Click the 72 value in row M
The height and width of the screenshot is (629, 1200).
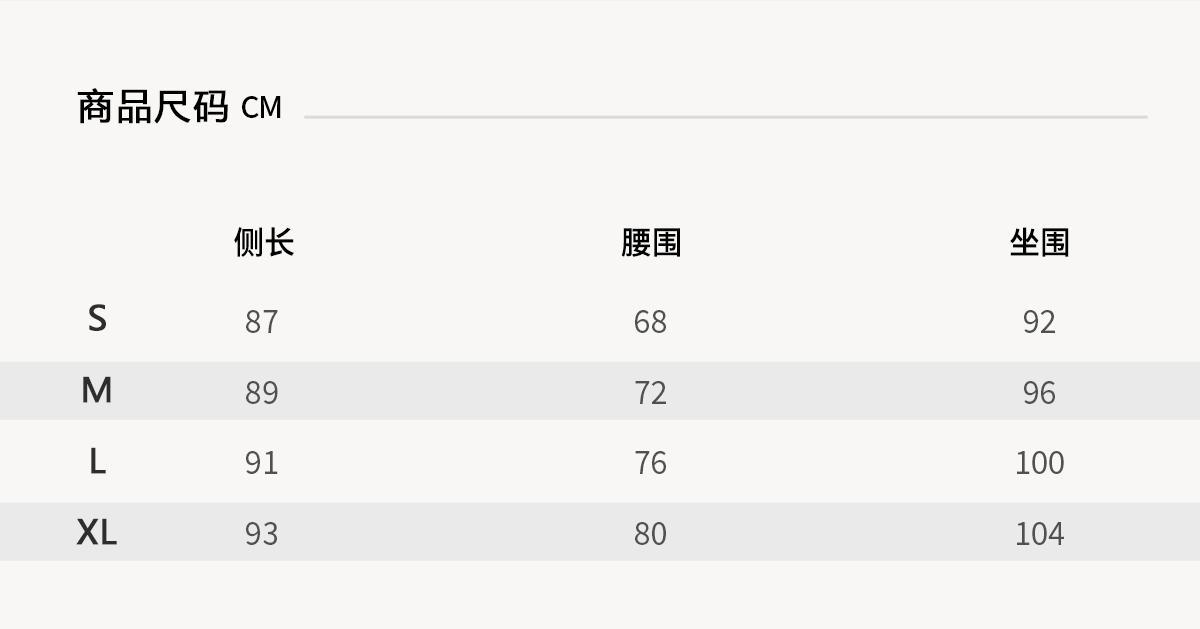[650, 393]
